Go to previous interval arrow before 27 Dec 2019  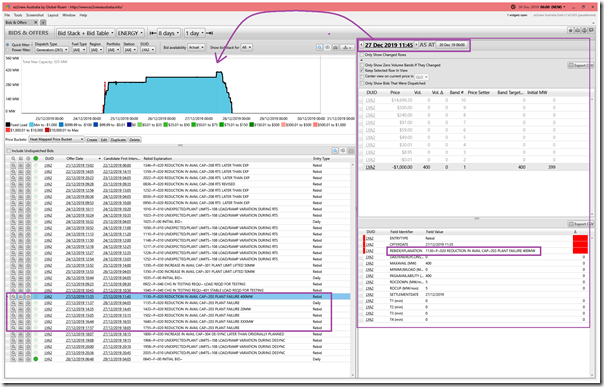pyautogui.click(x=361, y=45)
